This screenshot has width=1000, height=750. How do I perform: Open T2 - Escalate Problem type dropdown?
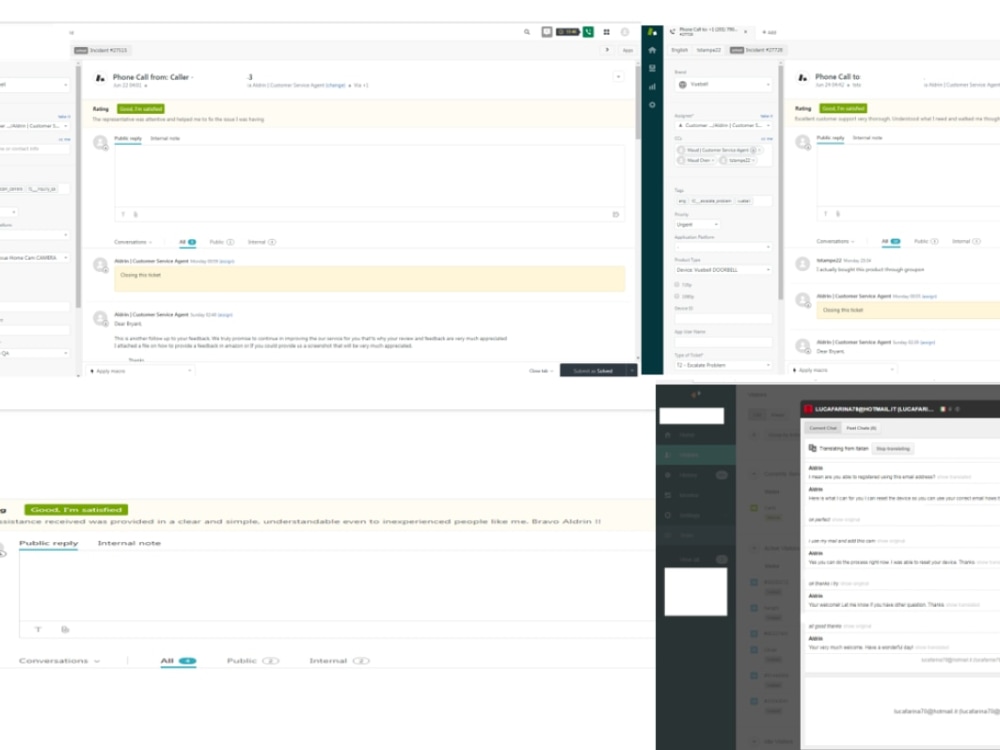click(723, 365)
